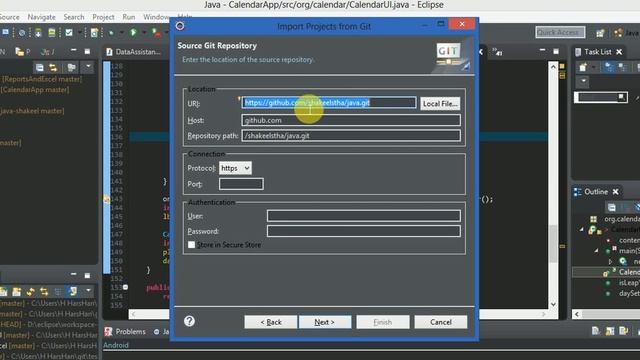The width and height of the screenshot is (640, 360).
Task: Close the Task List view tab
Action: pyautogui.click(x=619, y=52)
